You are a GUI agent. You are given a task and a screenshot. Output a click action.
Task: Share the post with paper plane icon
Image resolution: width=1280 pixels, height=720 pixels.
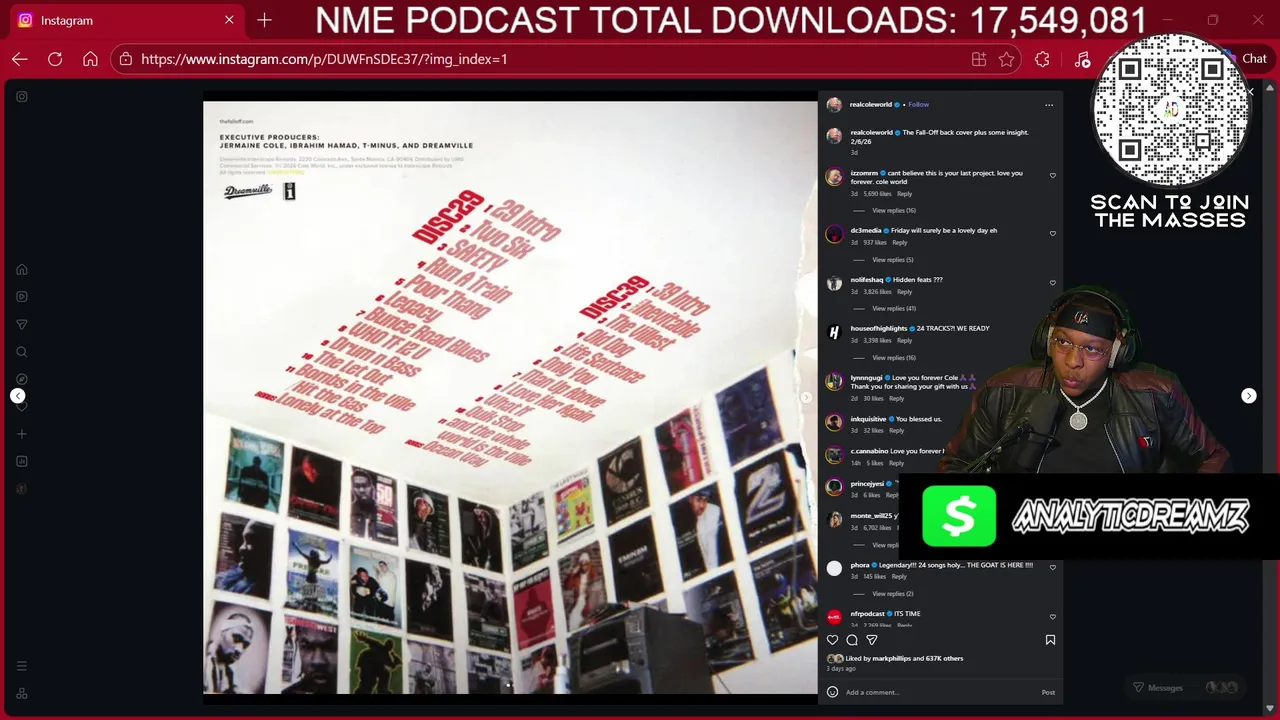872,640
